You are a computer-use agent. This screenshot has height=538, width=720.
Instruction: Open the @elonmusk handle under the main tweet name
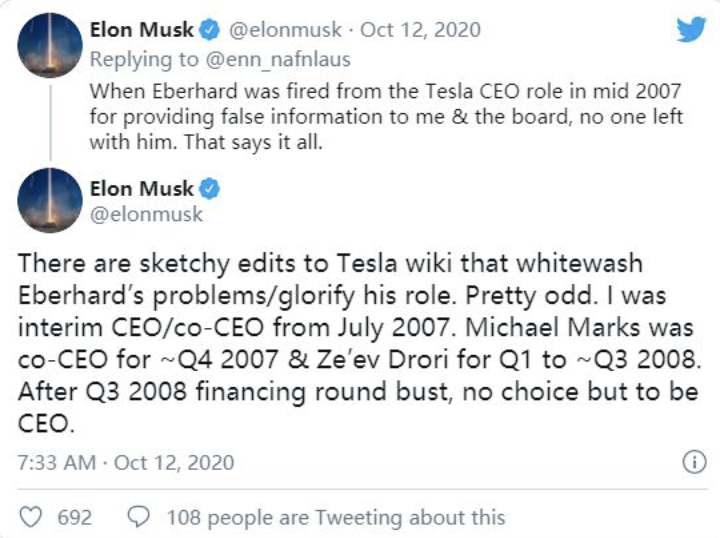[146, 214]
